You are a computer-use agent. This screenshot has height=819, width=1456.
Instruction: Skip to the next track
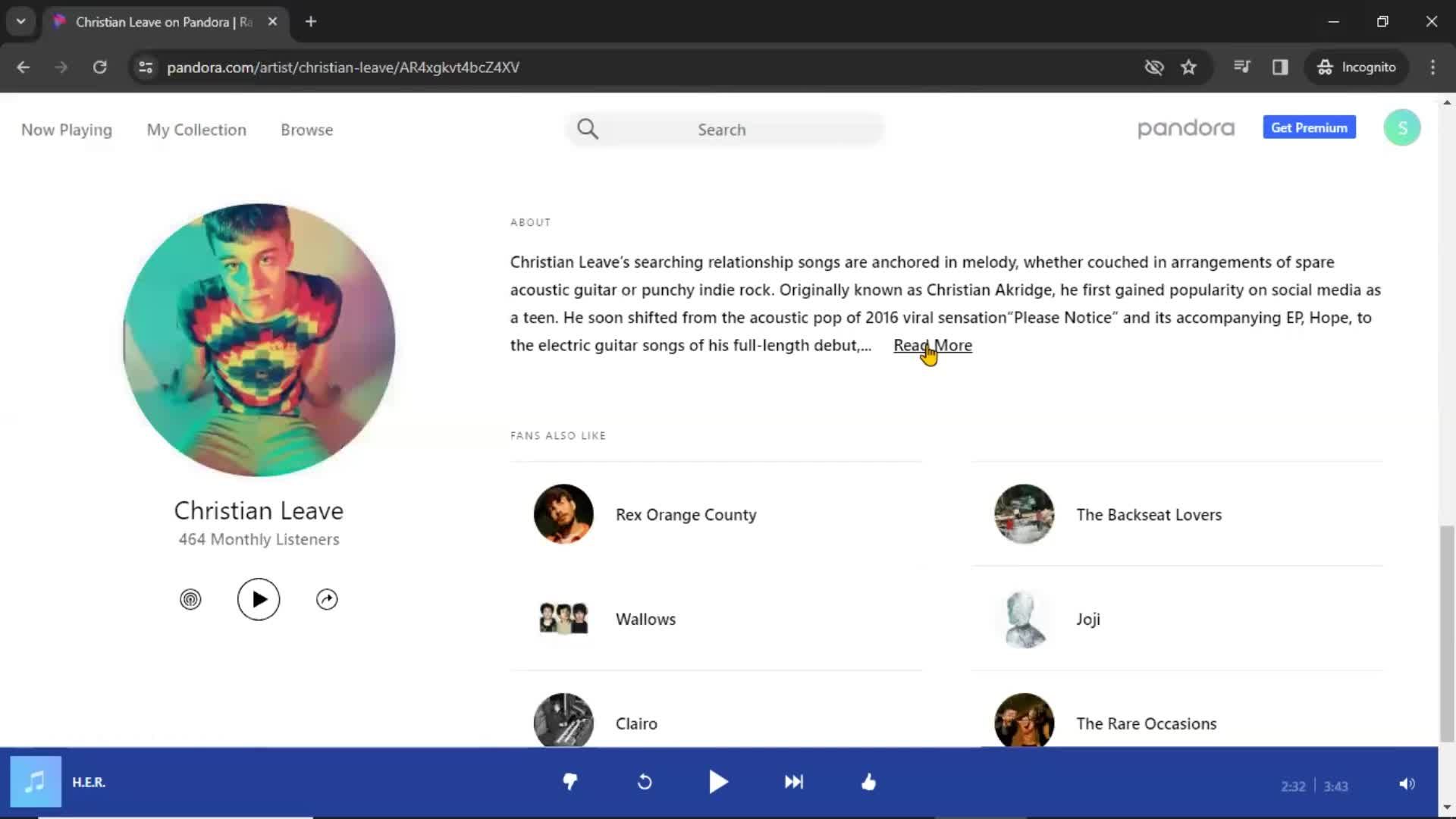(x=794, y=782)
